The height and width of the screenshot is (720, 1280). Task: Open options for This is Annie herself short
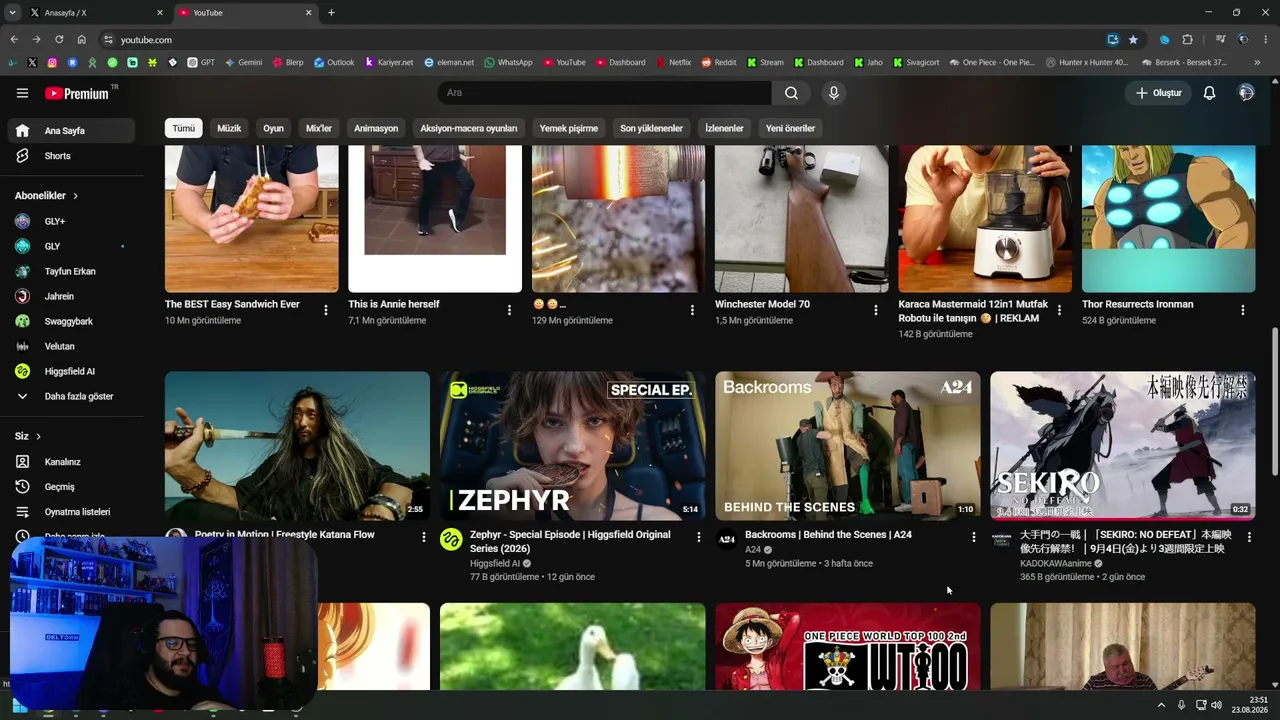(508, 310)
